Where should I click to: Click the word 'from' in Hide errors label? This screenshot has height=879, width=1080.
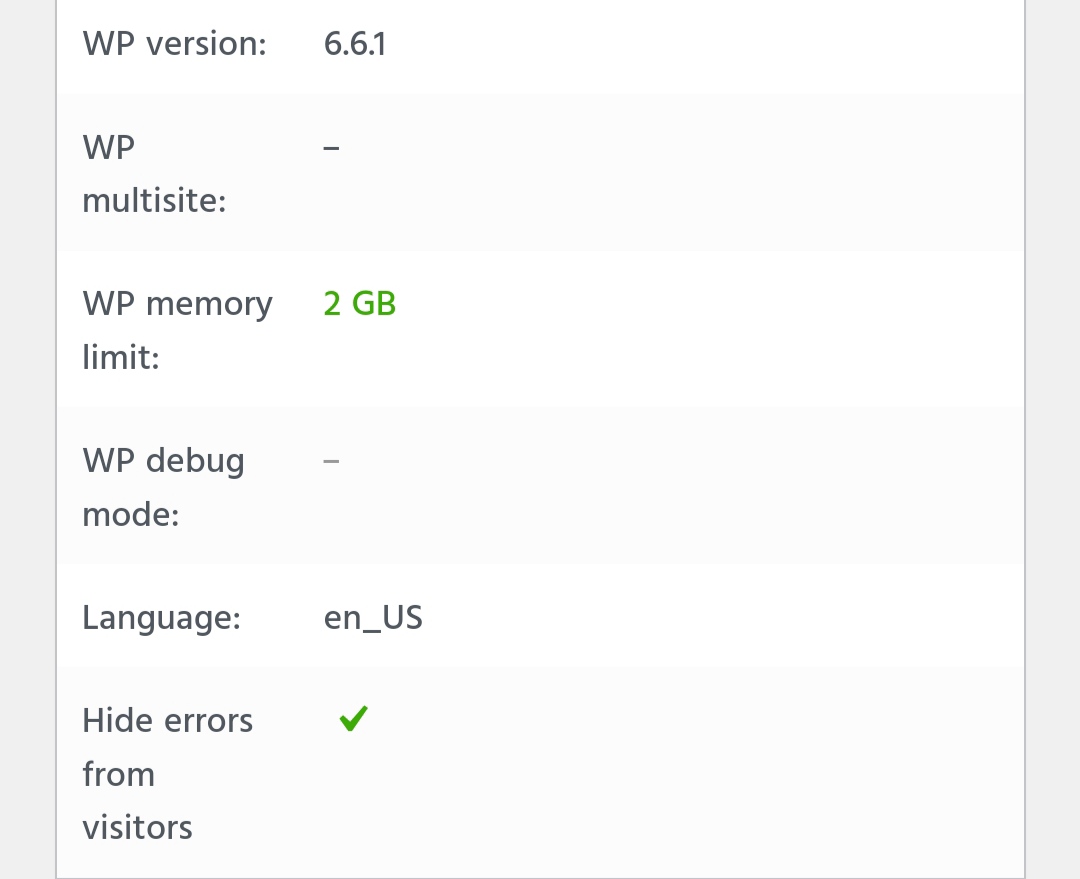point(118,774)
